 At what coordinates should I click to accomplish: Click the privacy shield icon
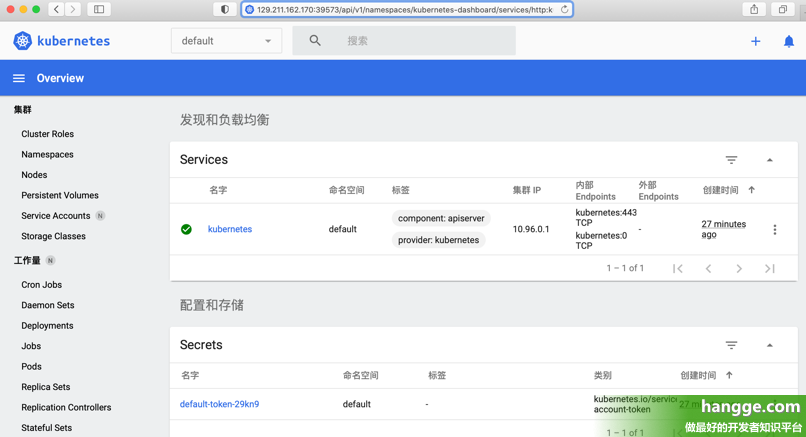point(225,9)
